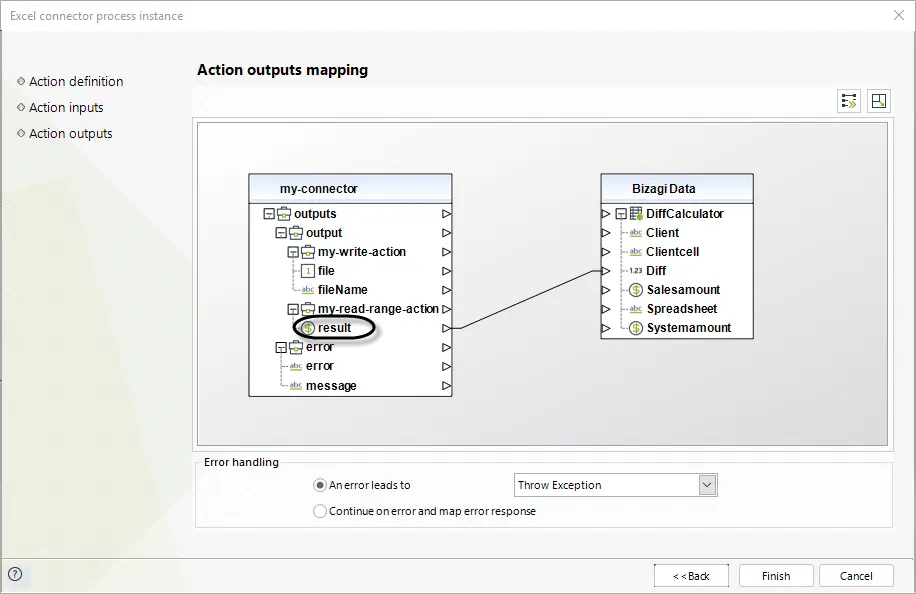Click the layout view toolbar icon

(878, 101)
